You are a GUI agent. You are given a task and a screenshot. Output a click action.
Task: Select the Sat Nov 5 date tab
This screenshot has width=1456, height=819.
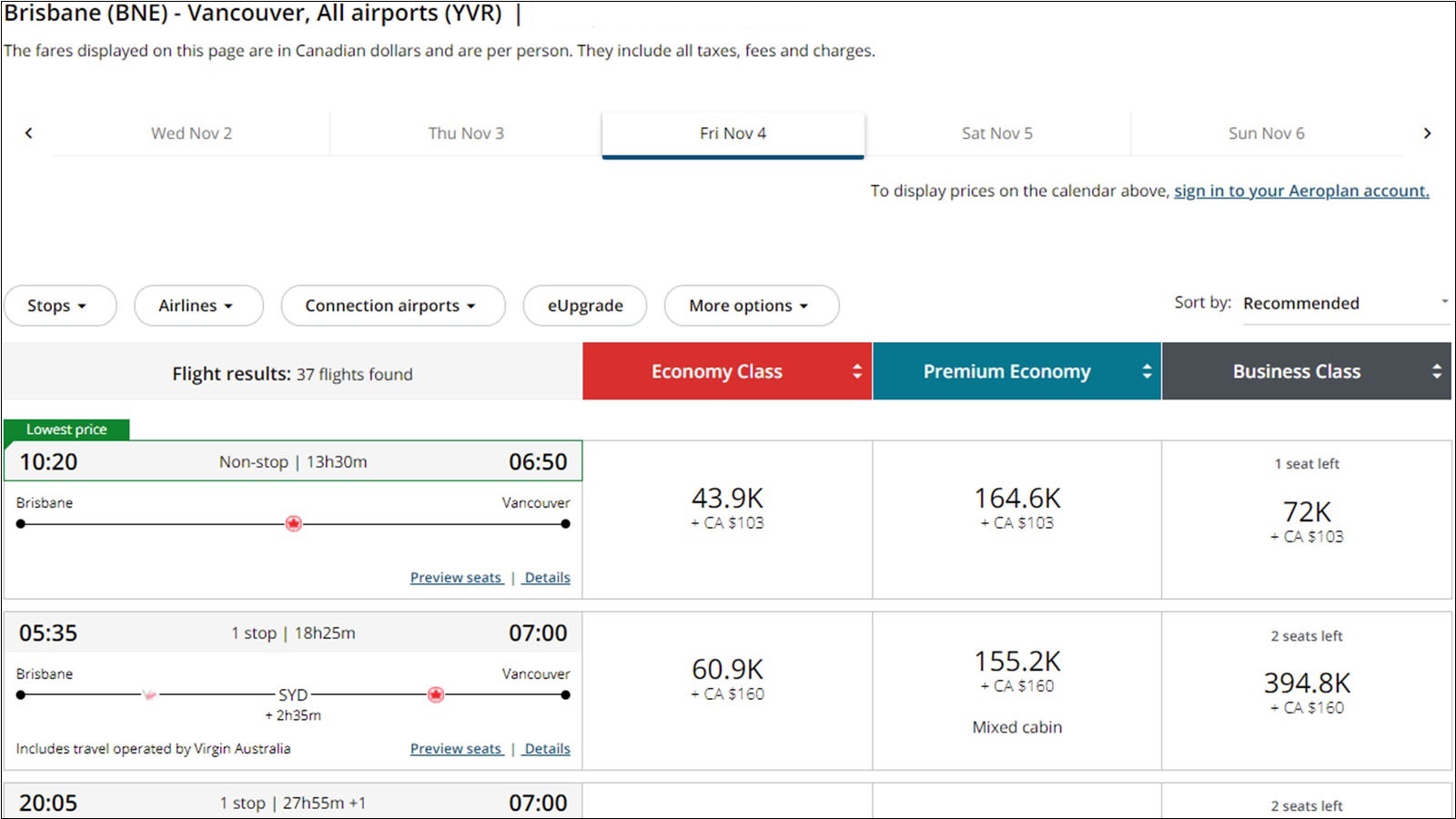click(997, 133)
